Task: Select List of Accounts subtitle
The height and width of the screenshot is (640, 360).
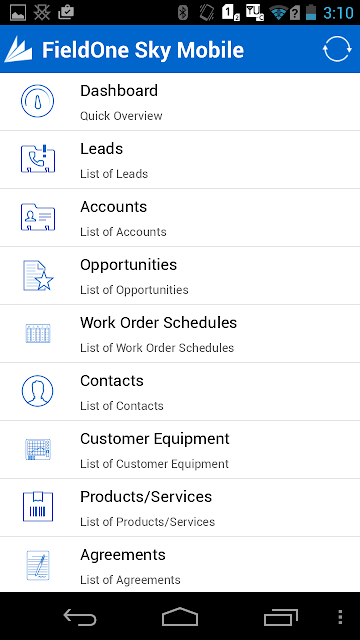Action: click(123, 232)
